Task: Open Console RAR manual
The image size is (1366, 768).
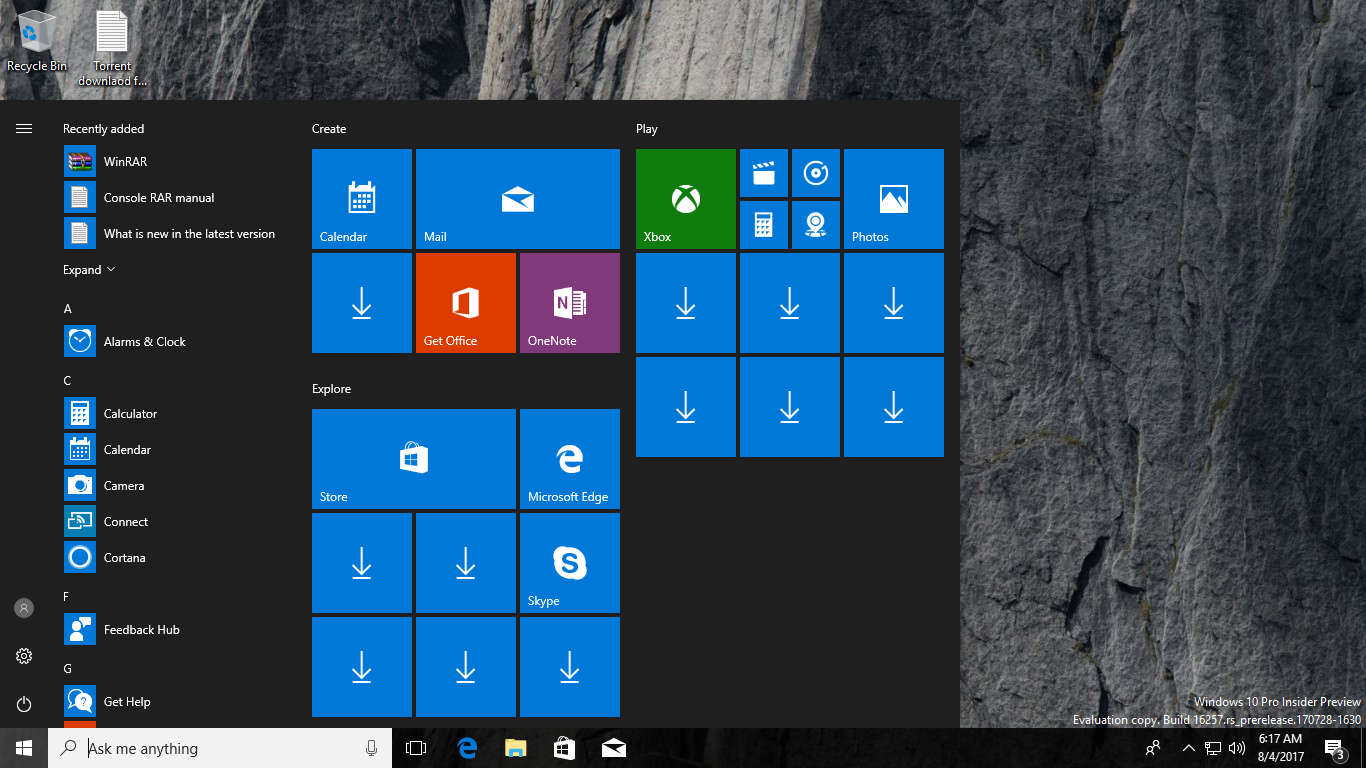Action: 176,197
